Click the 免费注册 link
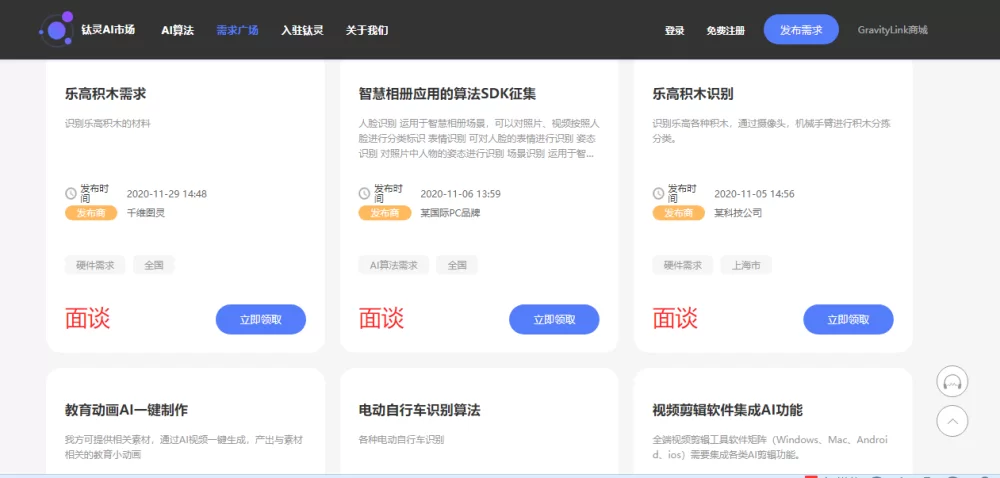 [725, 30]
